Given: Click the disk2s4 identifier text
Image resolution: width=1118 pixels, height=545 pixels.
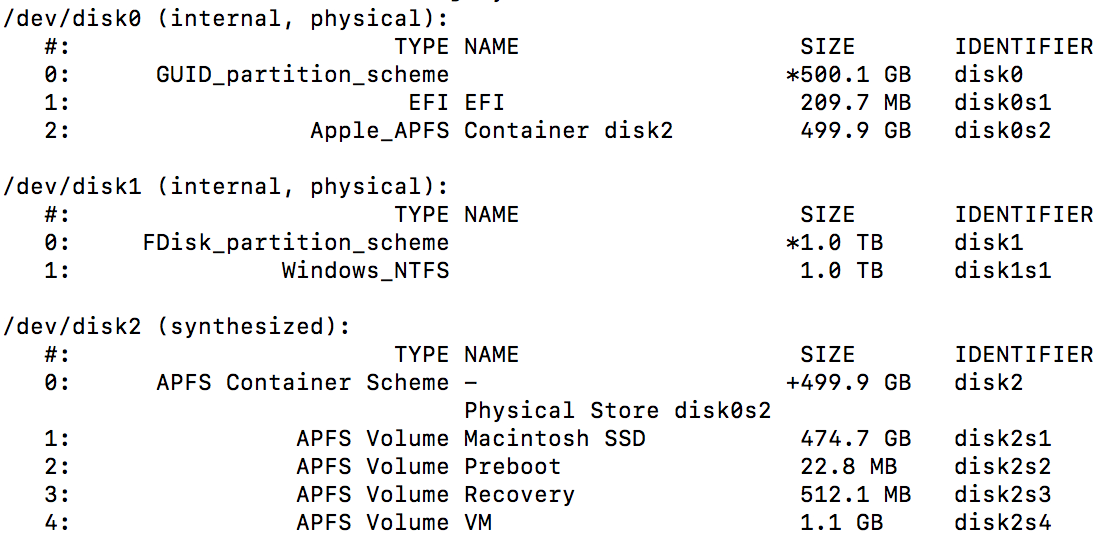Looking at the screenshot, I should [x=1002, y=522].
